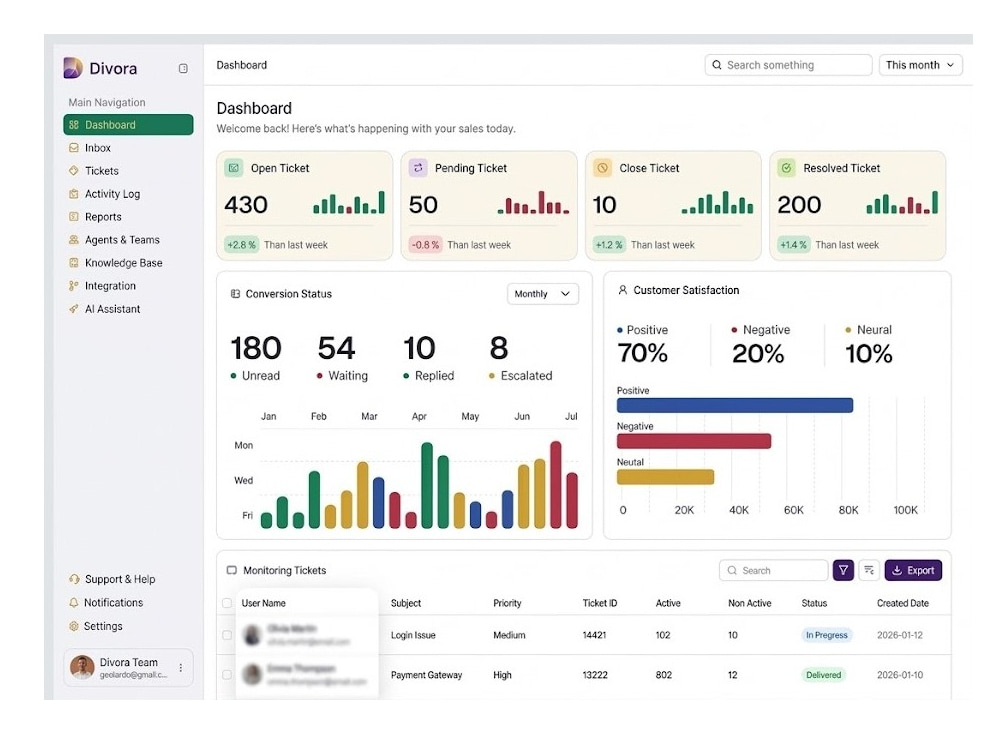This screenshot has height=750, width=1000.
Task: Click the Conversion Status panel icon
Action: [x=235, y=294]
